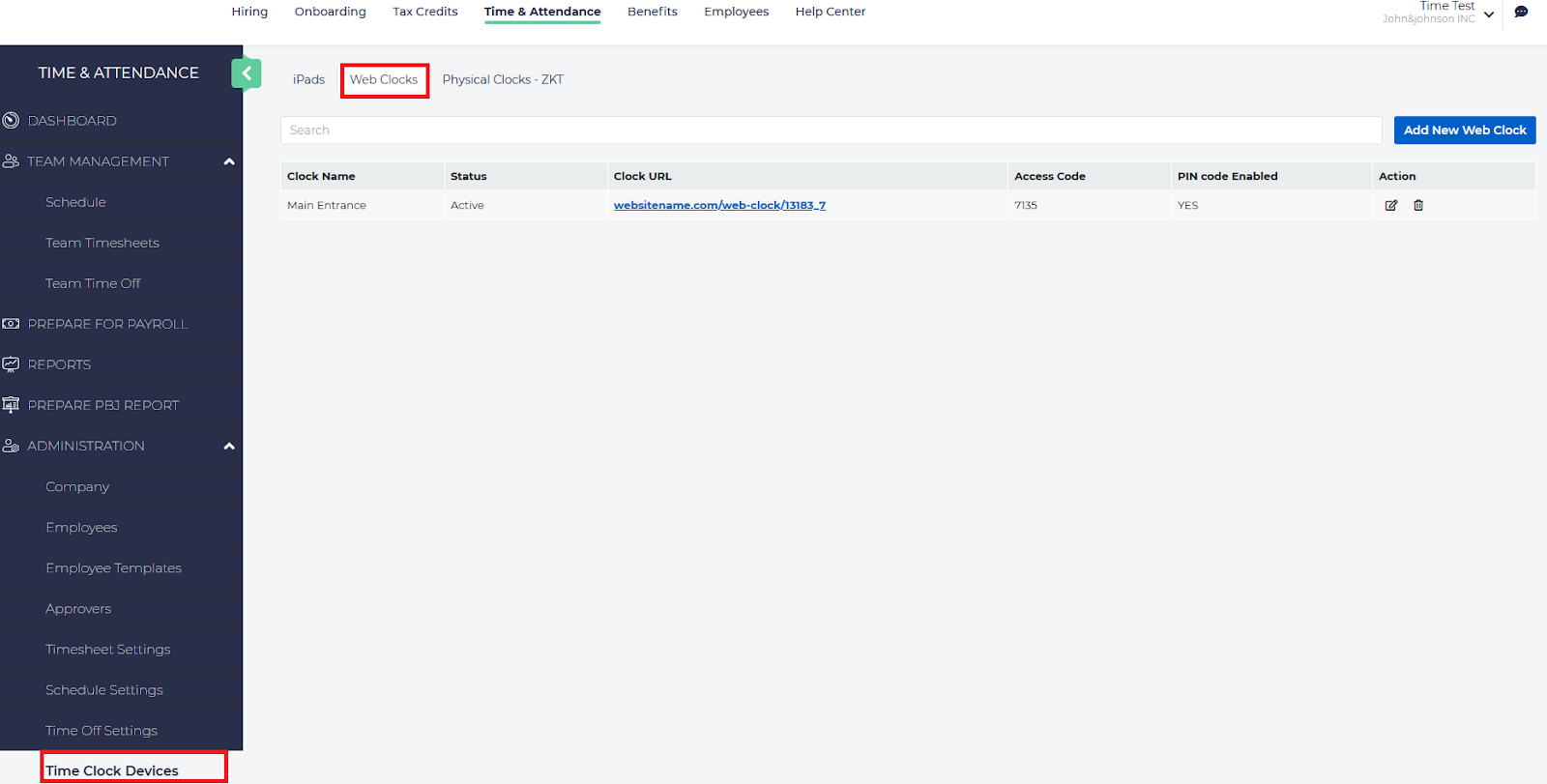Switch to the iPads tab

308,80
